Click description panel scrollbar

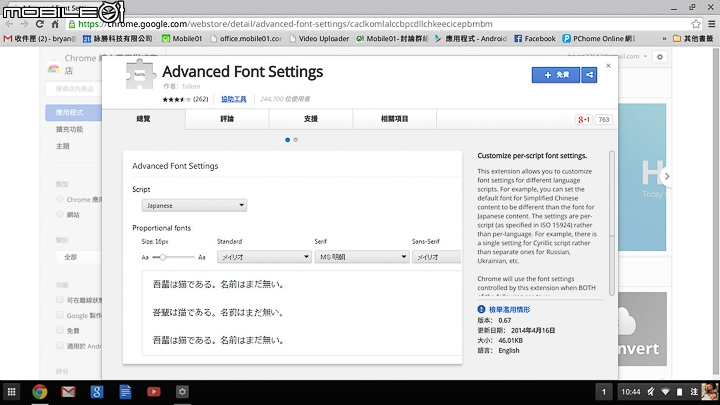point(611,223)
